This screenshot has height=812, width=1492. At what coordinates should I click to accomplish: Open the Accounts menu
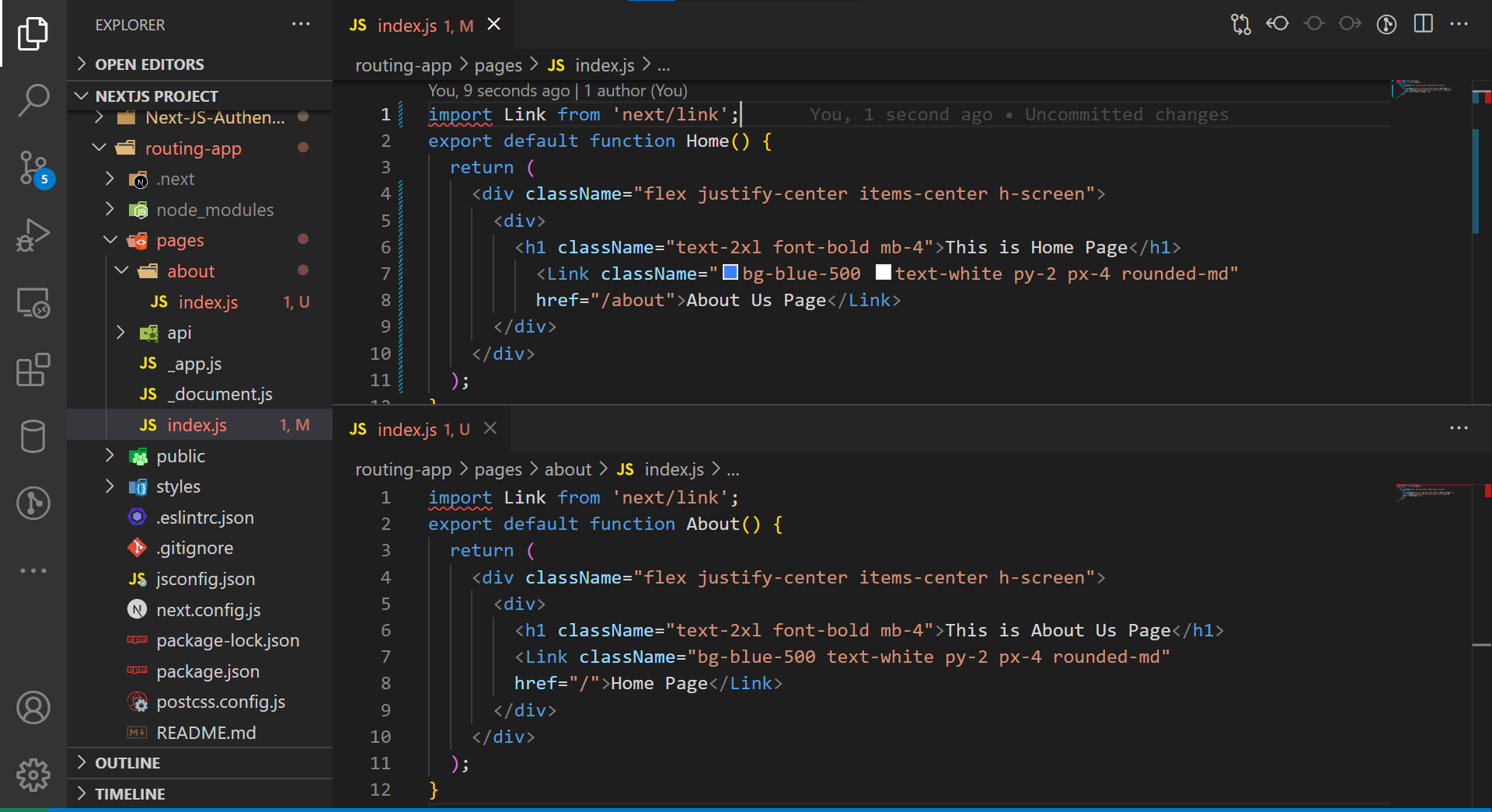click(x=33, y=707)
